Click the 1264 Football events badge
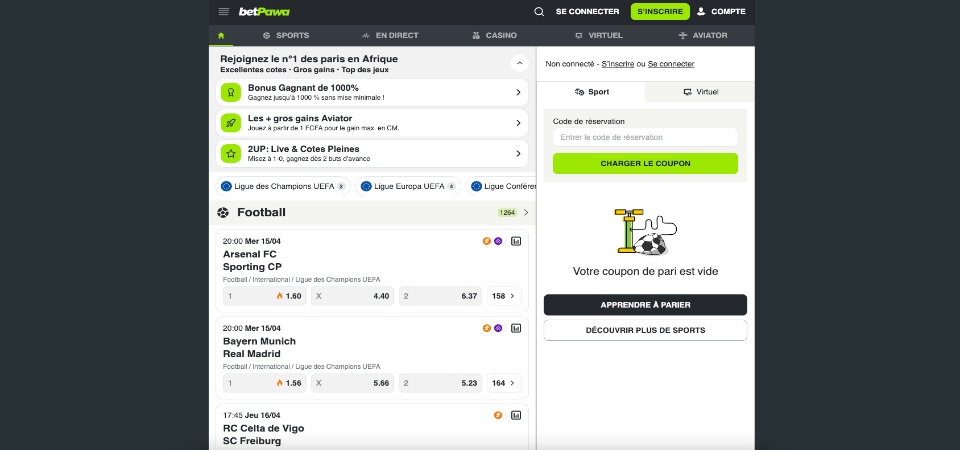Screen dimensions: 960x450 pos(507,212)
